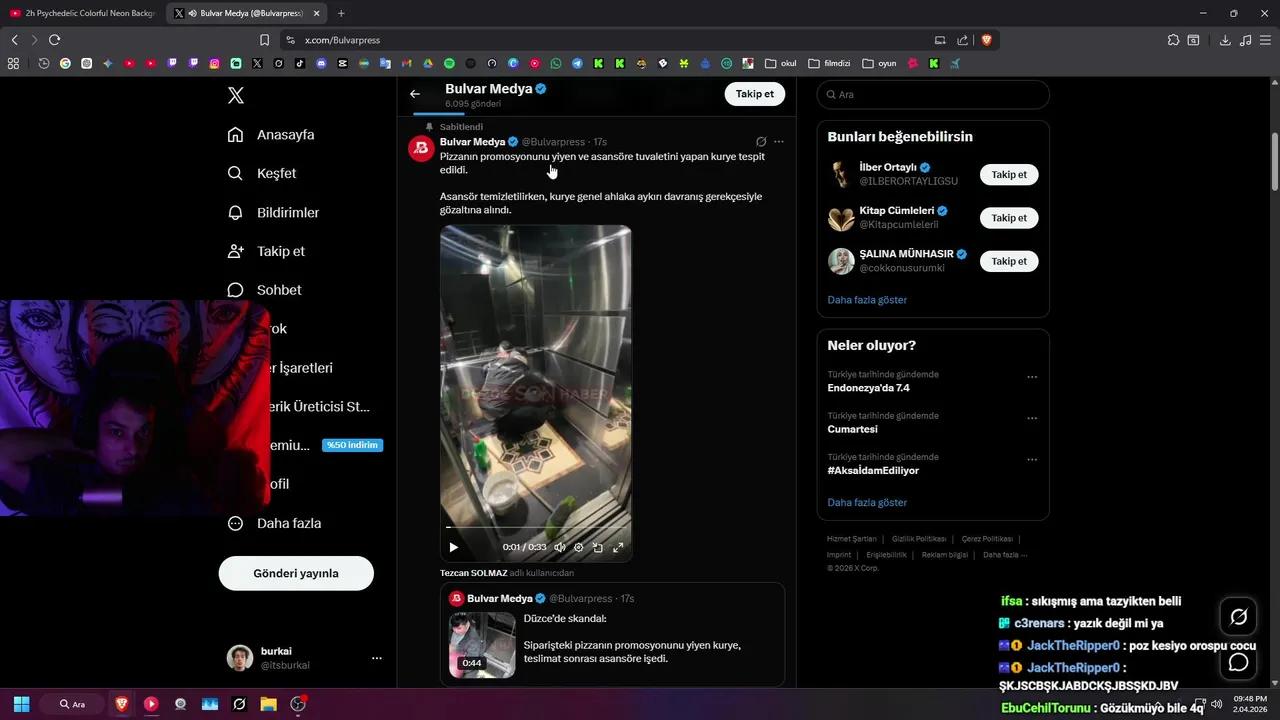This screenshot has width=1280, height=720.
Task: Open Windows Start menu
Action: 22,704
